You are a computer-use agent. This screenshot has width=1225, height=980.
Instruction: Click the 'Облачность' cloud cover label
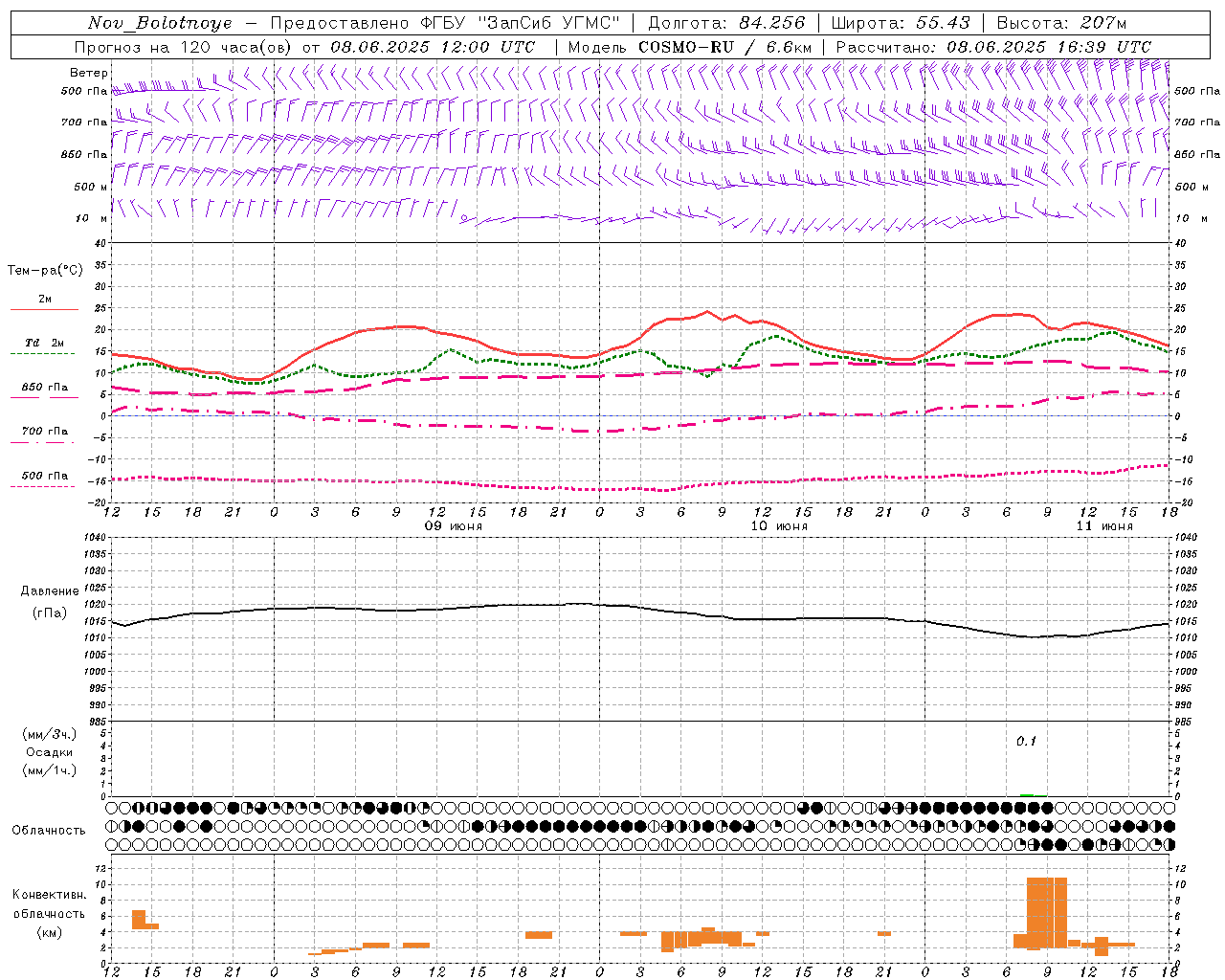point(49,831)
